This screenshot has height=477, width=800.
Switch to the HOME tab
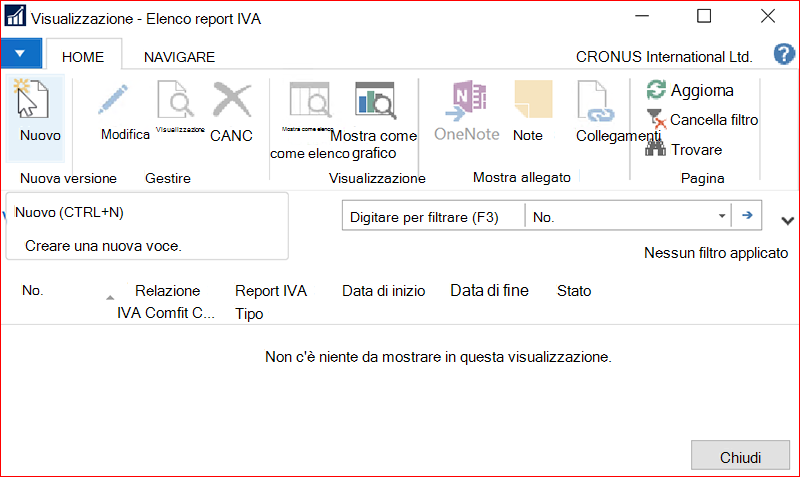pyautogui.click(x=83, y=57)
